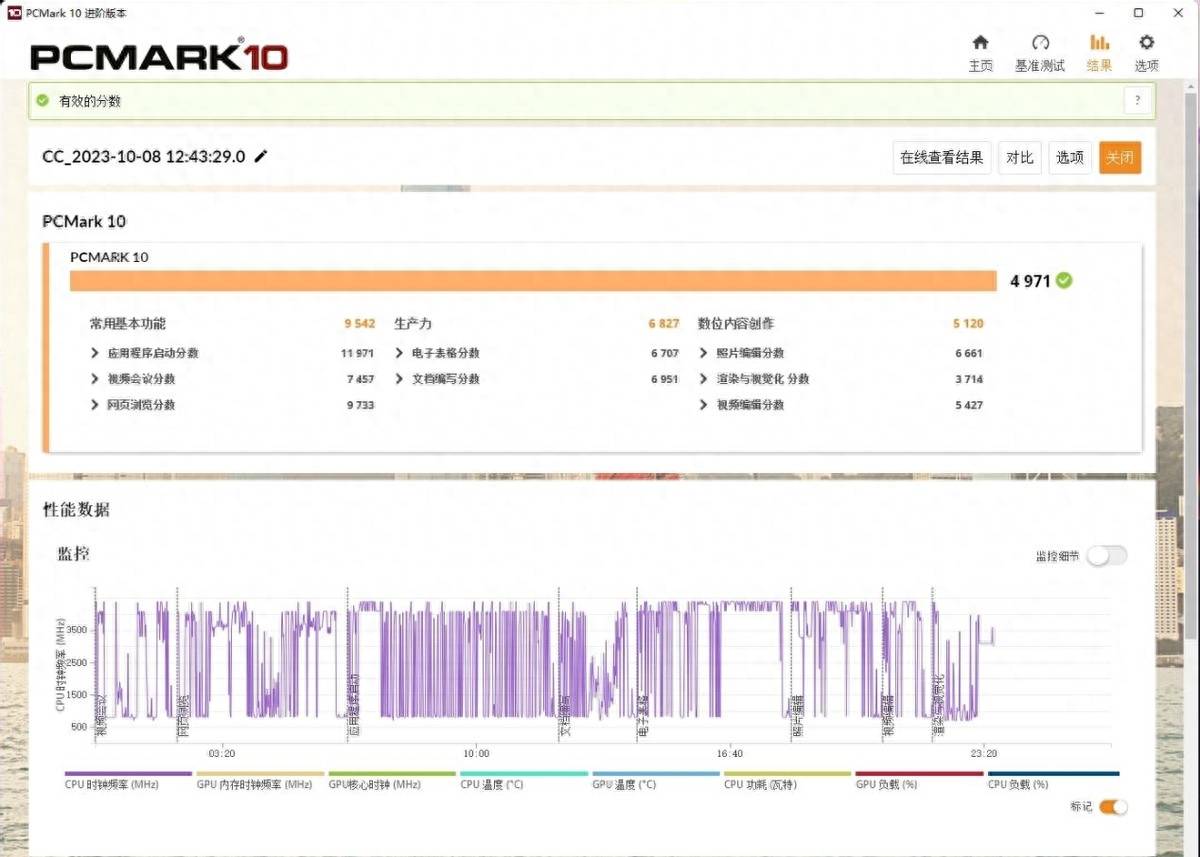
Task: Click the 电子表格 marker in the chart
Action: click(643, 715)
